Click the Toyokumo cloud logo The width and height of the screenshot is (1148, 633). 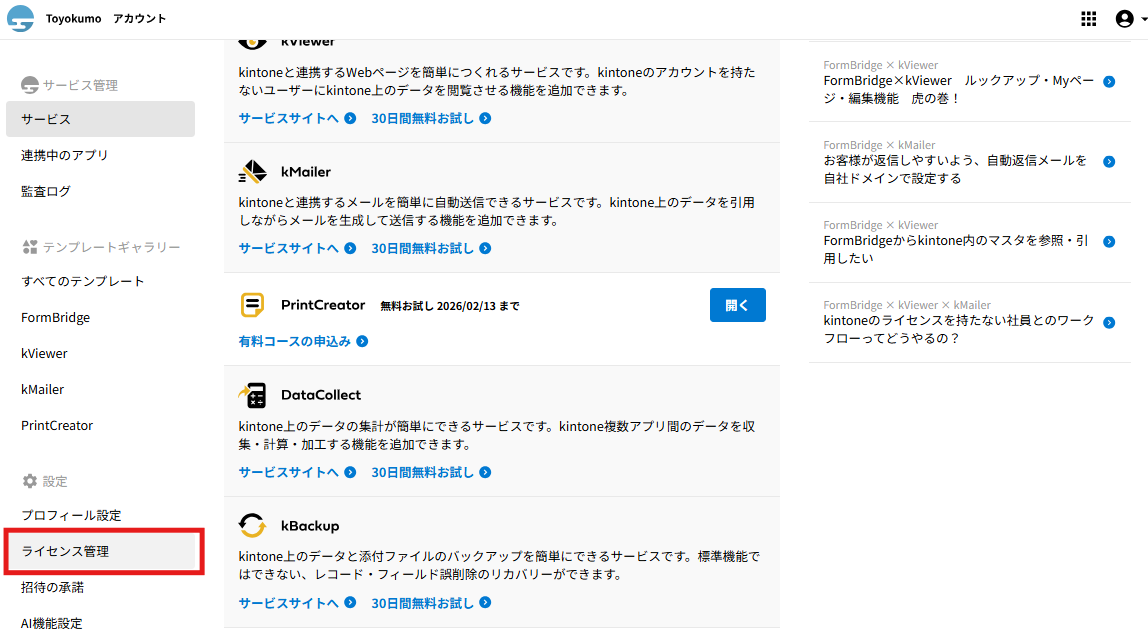(21, 19)
